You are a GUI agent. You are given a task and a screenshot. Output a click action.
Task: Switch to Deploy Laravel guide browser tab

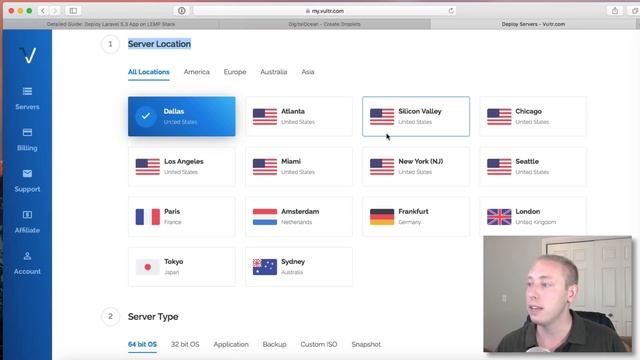click(111, 24)
